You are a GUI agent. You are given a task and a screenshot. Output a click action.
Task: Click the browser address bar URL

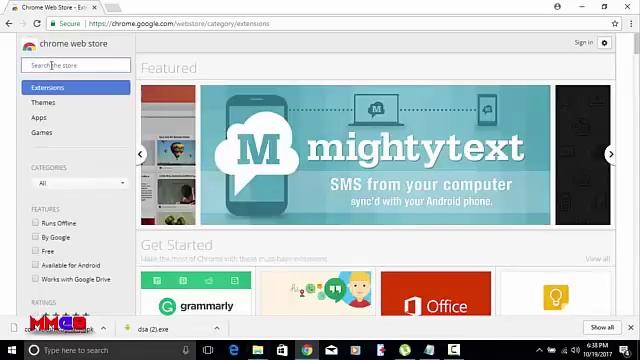point(179,24)
